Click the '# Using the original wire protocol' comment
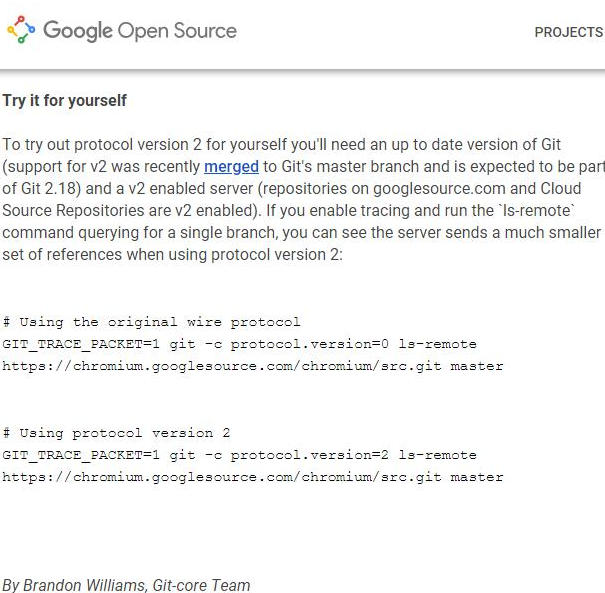The width and height of the screenshot is (605, 593). point(151,322)
